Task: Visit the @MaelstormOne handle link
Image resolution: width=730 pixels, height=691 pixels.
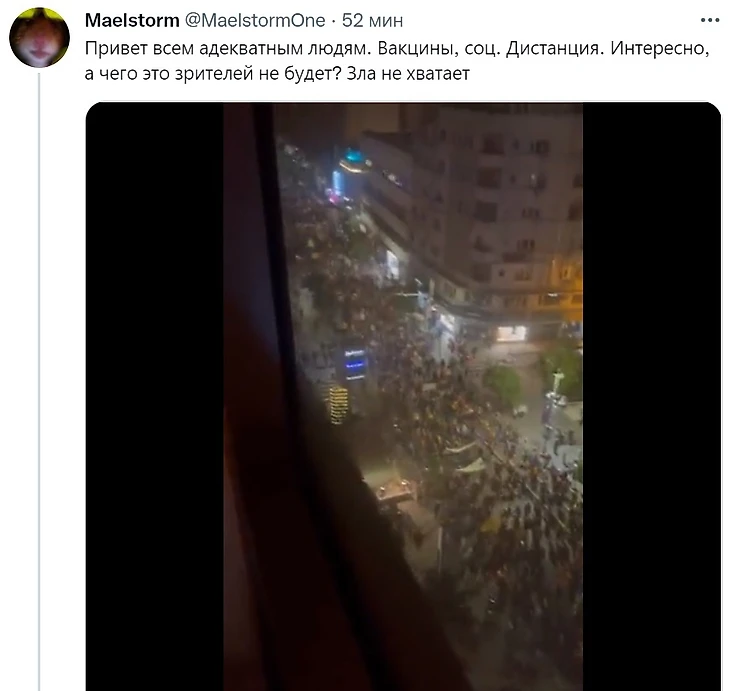Action: 255,20
